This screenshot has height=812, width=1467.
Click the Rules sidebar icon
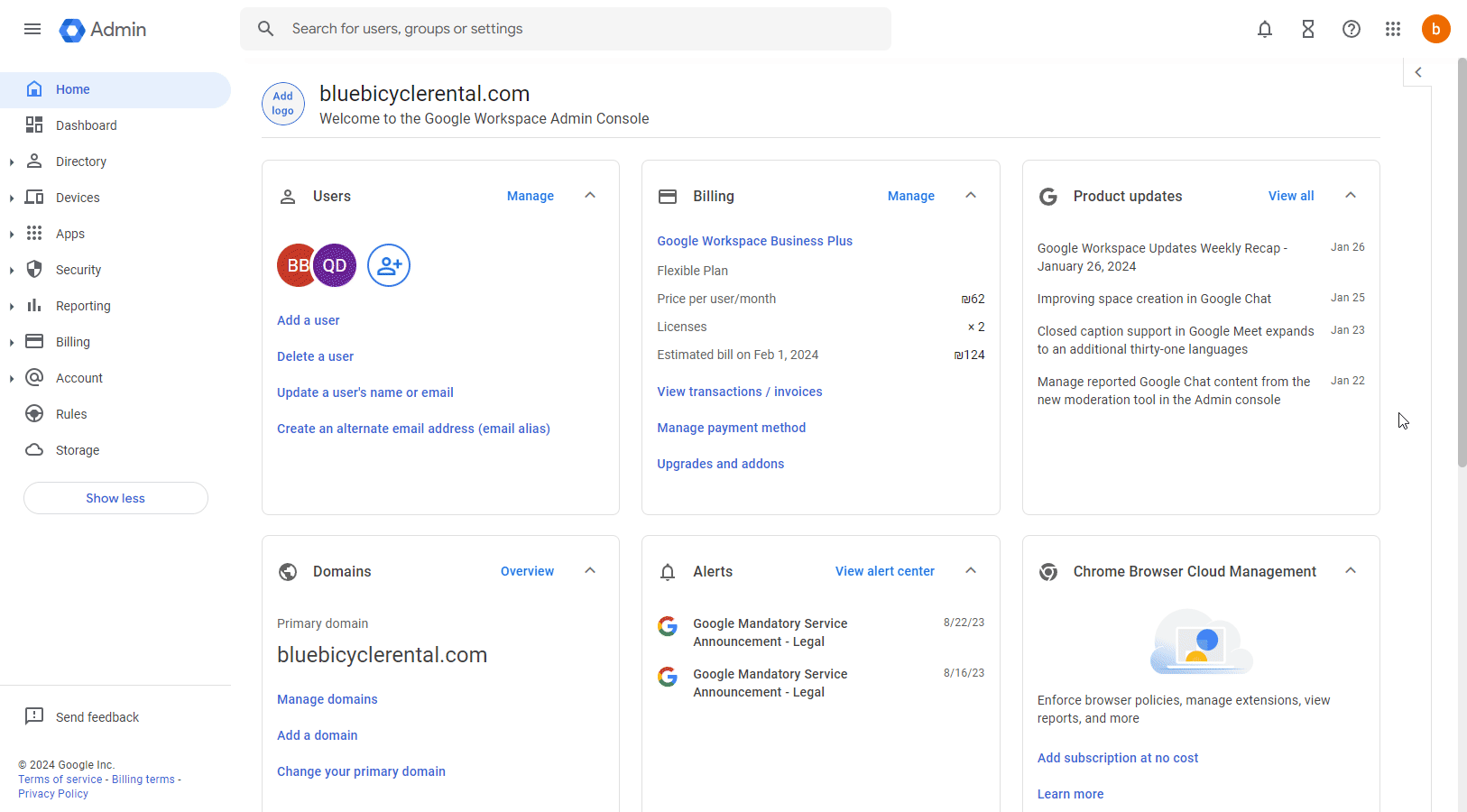tap(34, 414)
